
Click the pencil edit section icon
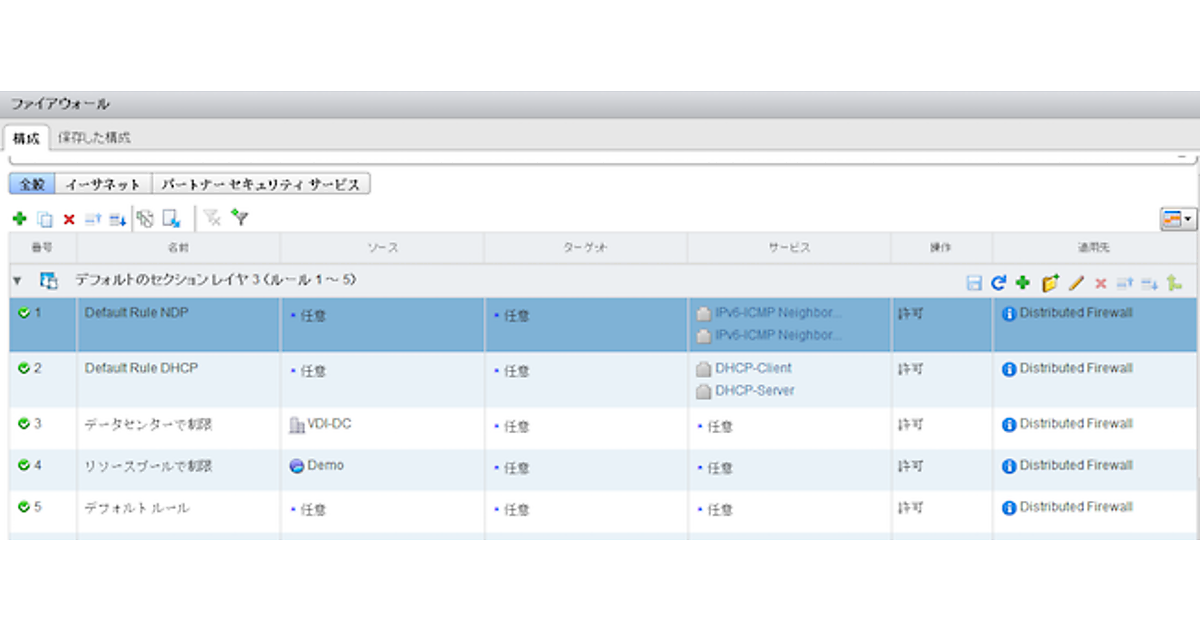click(x=1076, y=284)
